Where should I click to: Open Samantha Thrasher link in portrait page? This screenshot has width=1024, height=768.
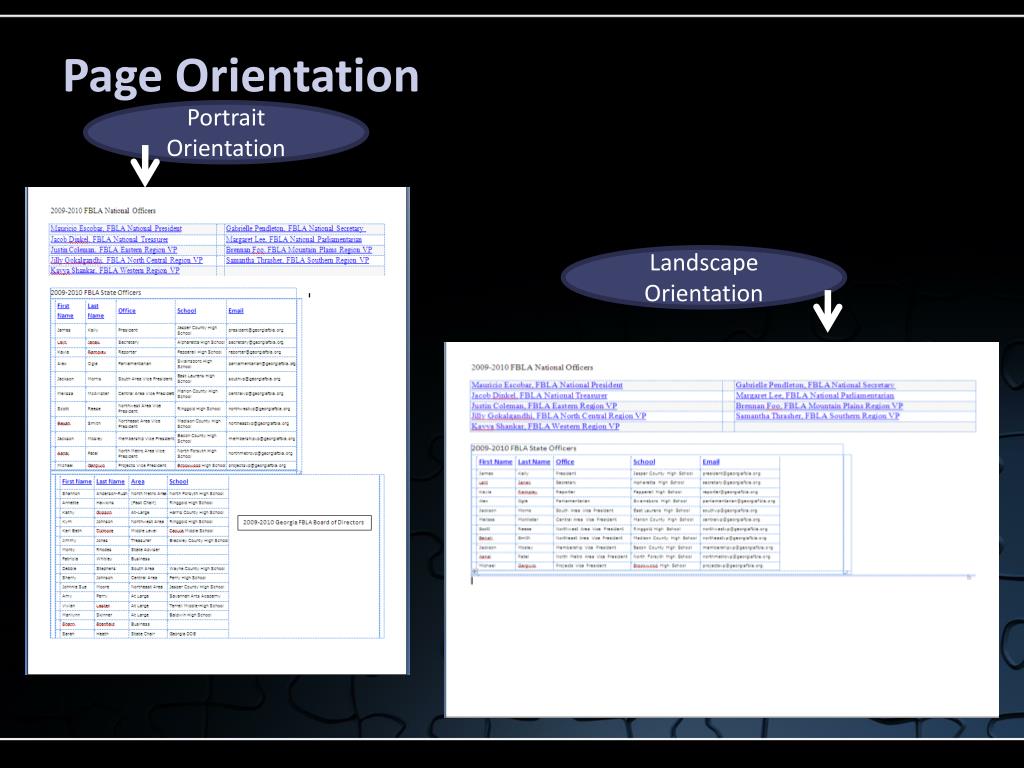pyautogui.click(x=297, y=260)
